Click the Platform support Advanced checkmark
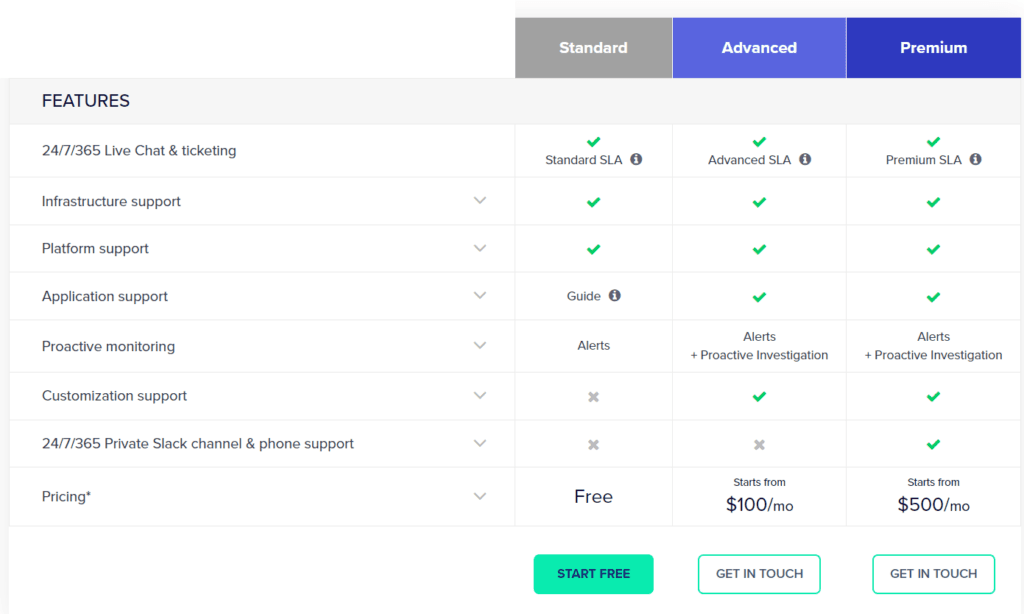Viewport: 1024px width, 614px height. (759, 249)
